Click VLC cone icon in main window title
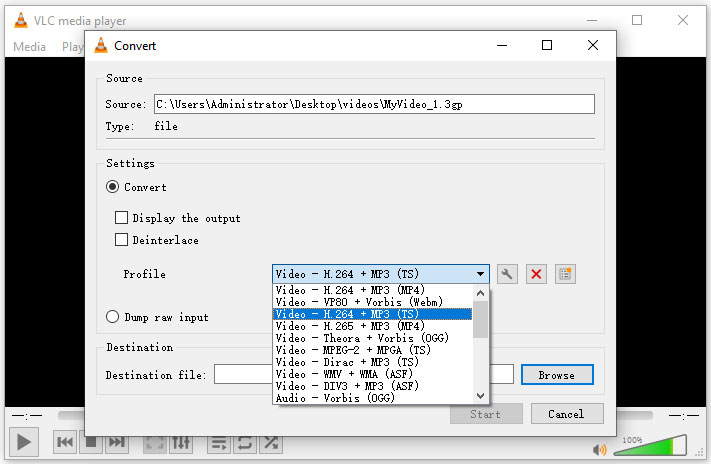Viewport: 711px width, 464px height. 20,20
